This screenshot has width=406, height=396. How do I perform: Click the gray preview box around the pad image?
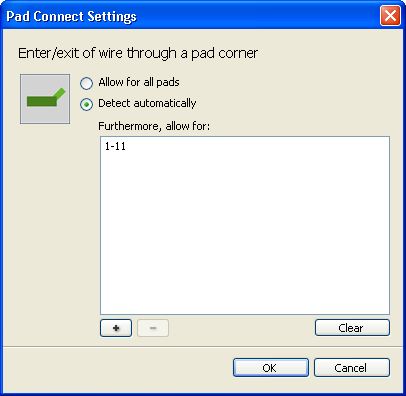[45, 99]
